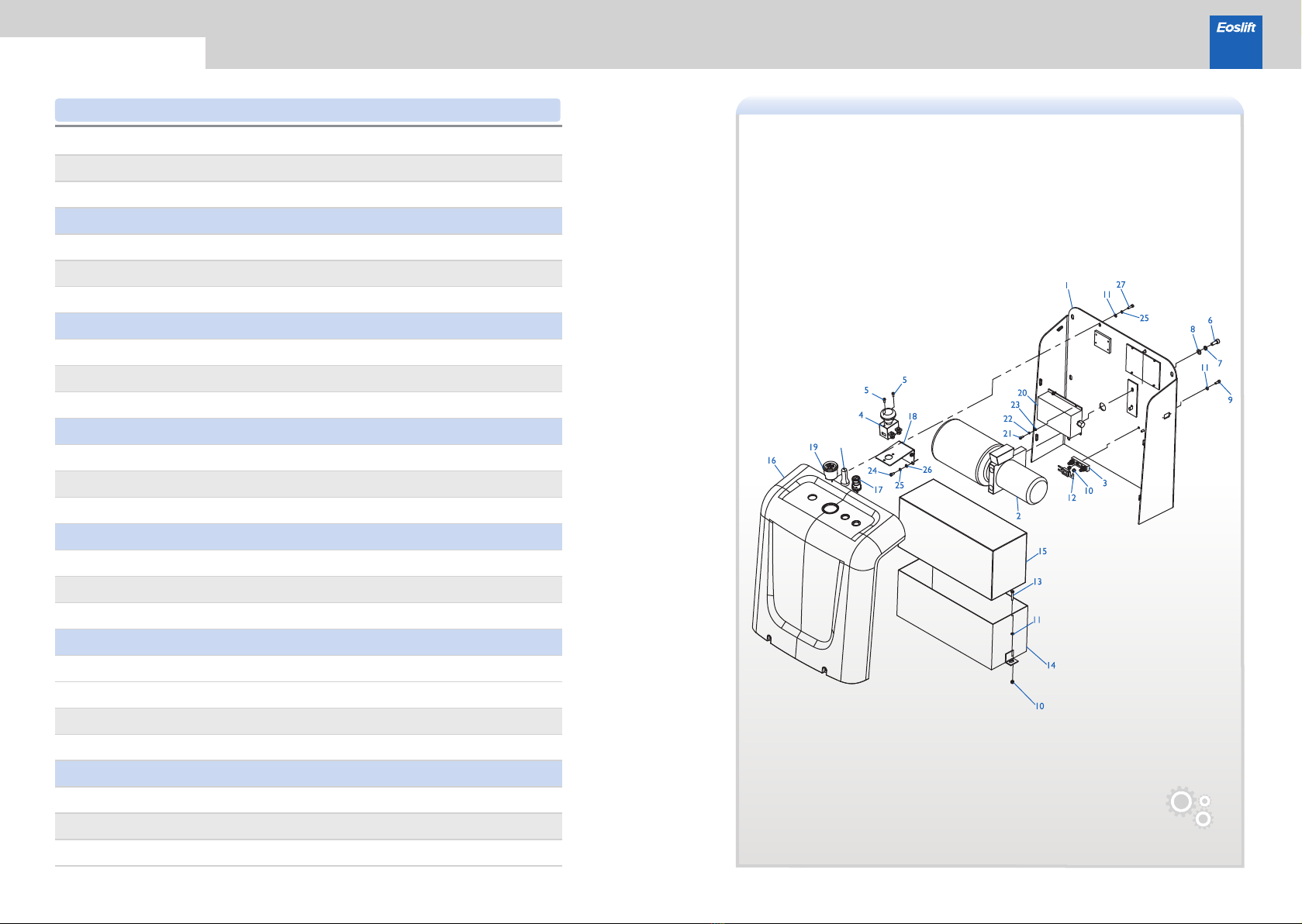This screenshot has height=924, width=1302.
Task: Select the upper battery box drawing
Action: coord(962,539)
